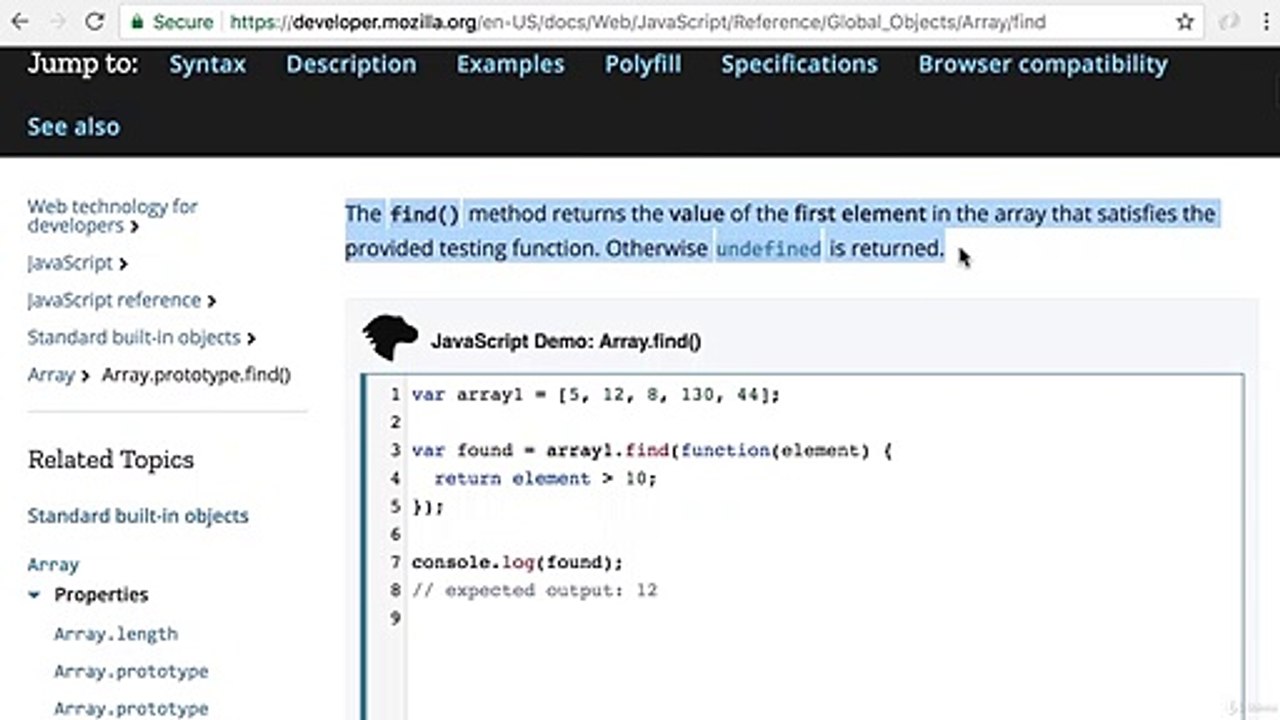Click the Related Topics heading
Screen dimensions: 1280x720
[111, 460]
